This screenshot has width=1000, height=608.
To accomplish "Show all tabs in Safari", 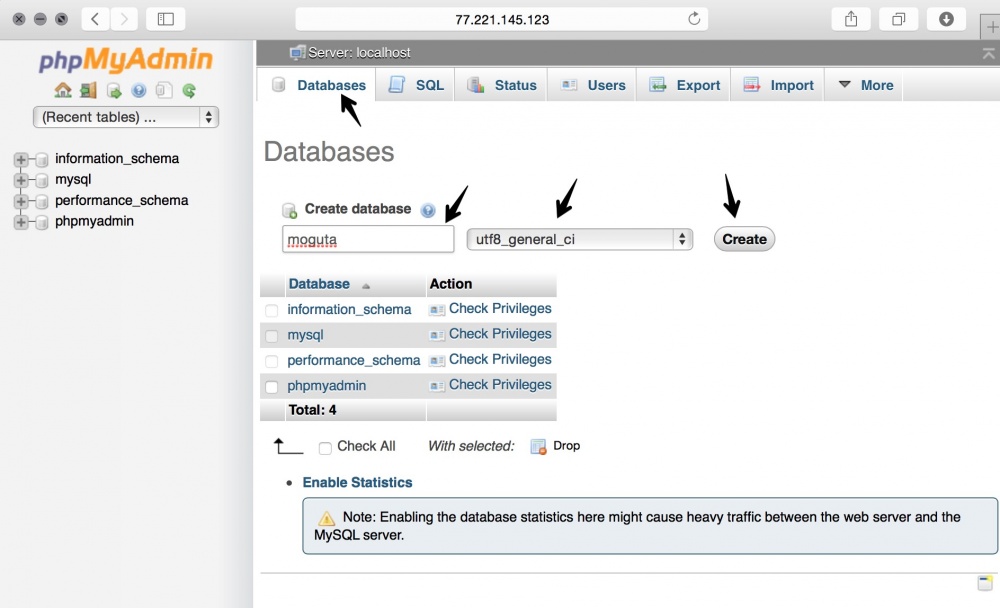I will (x=898, y=19).
